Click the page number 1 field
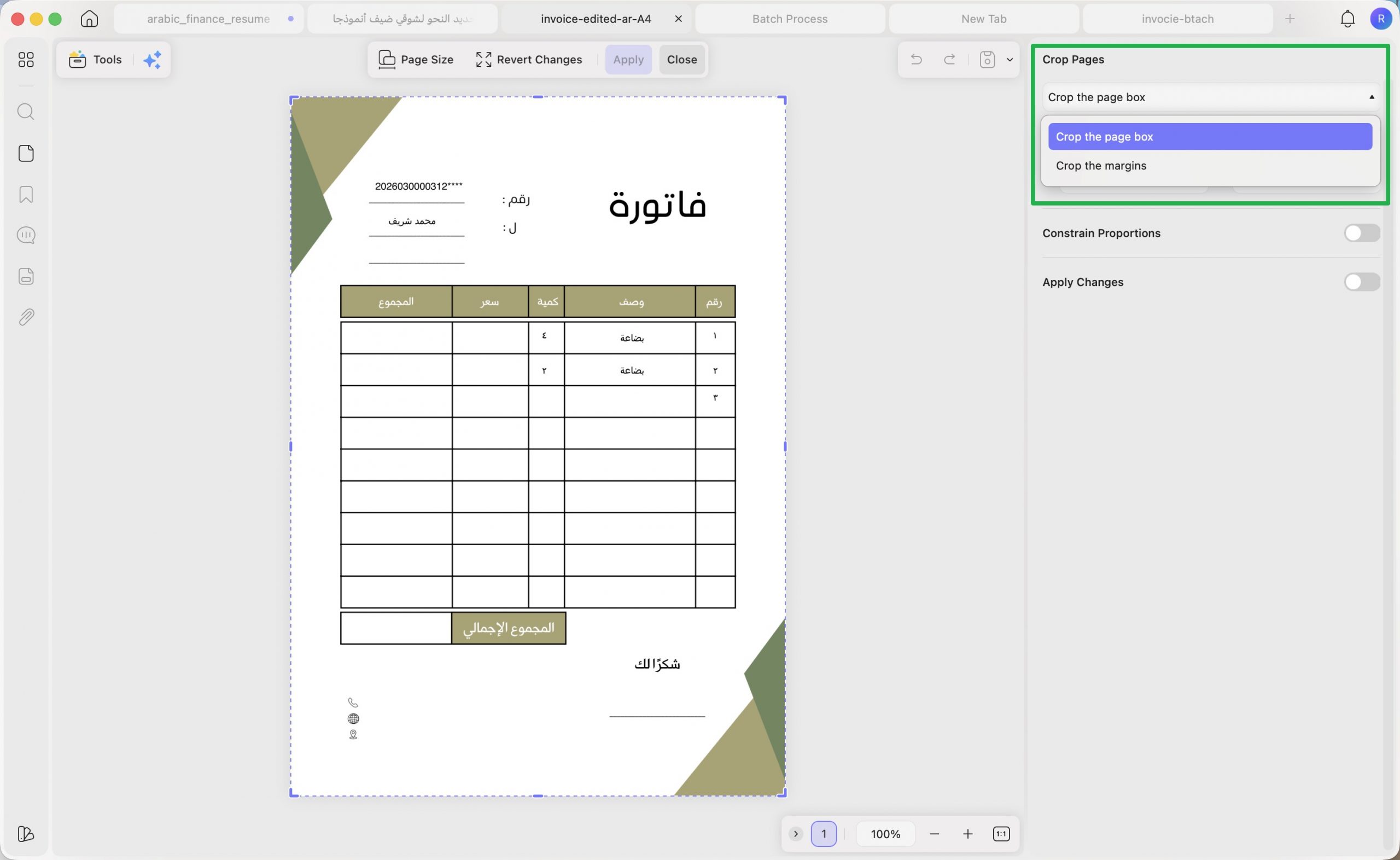Screen dimensions: 1400x860 pyautogui.click(x=824, y=834)
